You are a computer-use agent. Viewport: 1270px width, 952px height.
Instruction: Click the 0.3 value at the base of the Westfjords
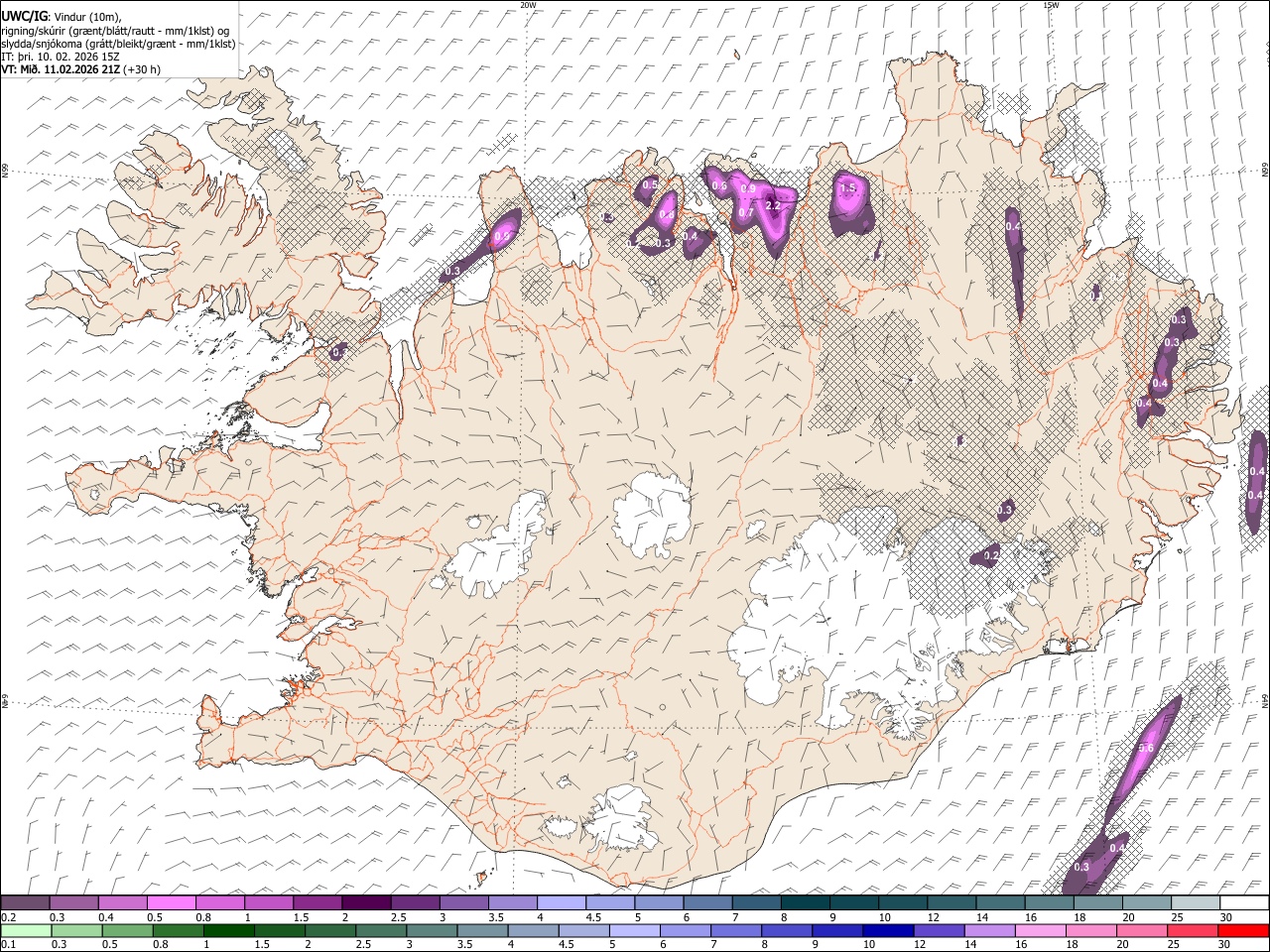[x=338, y=351]
